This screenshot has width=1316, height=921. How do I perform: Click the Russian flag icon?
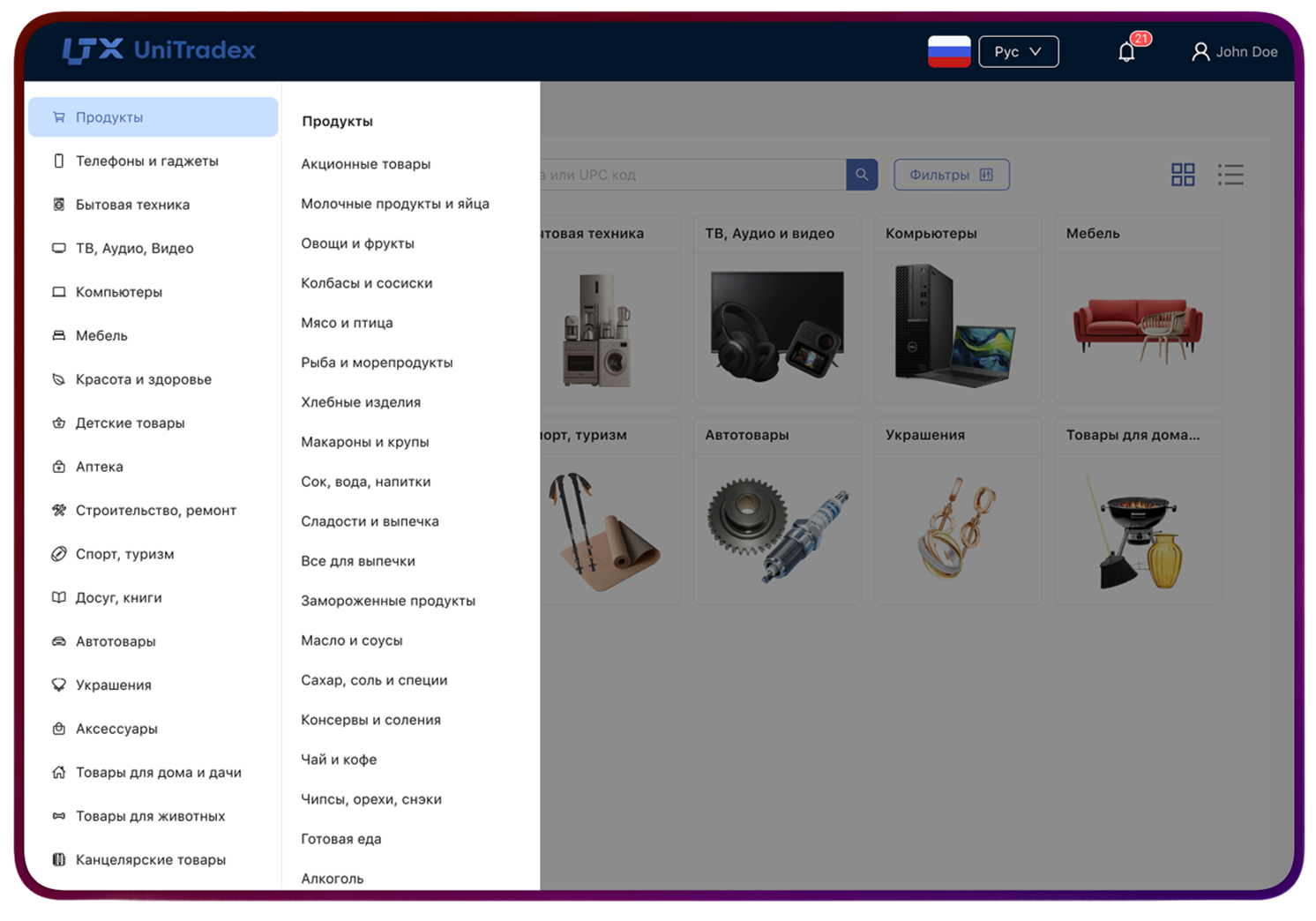(949, 52)
